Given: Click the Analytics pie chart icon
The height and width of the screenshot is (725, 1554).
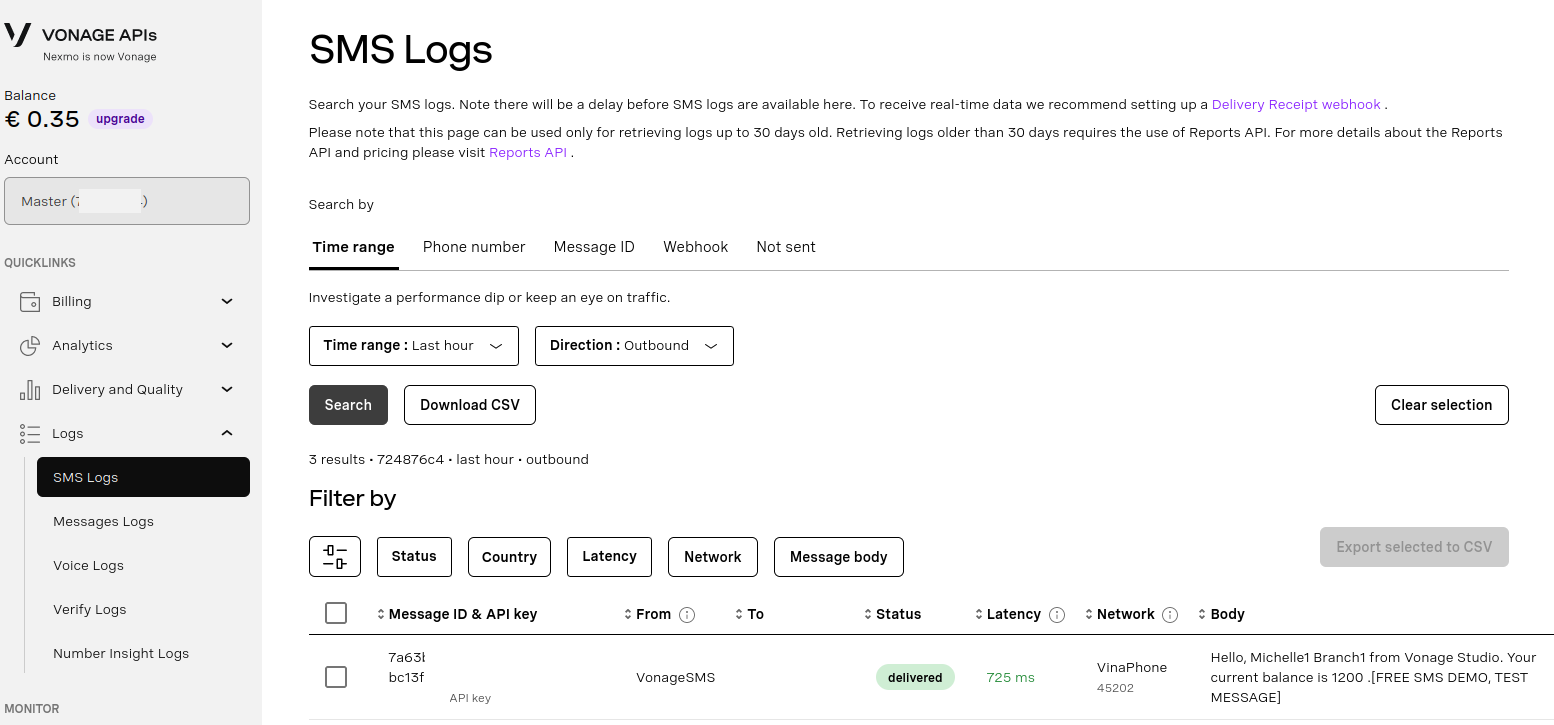Looking at the screenshot, I should [30, 345].
